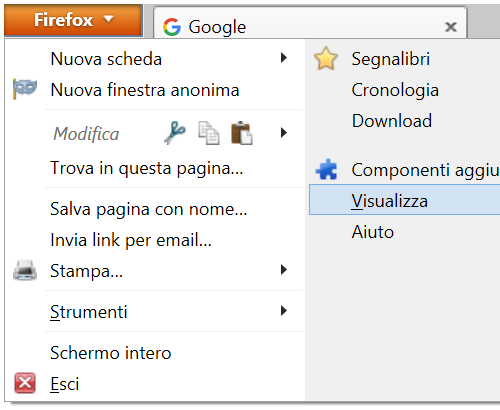Click the Segnalibri star icon
The image size is (500, 410).
(326, 59)
